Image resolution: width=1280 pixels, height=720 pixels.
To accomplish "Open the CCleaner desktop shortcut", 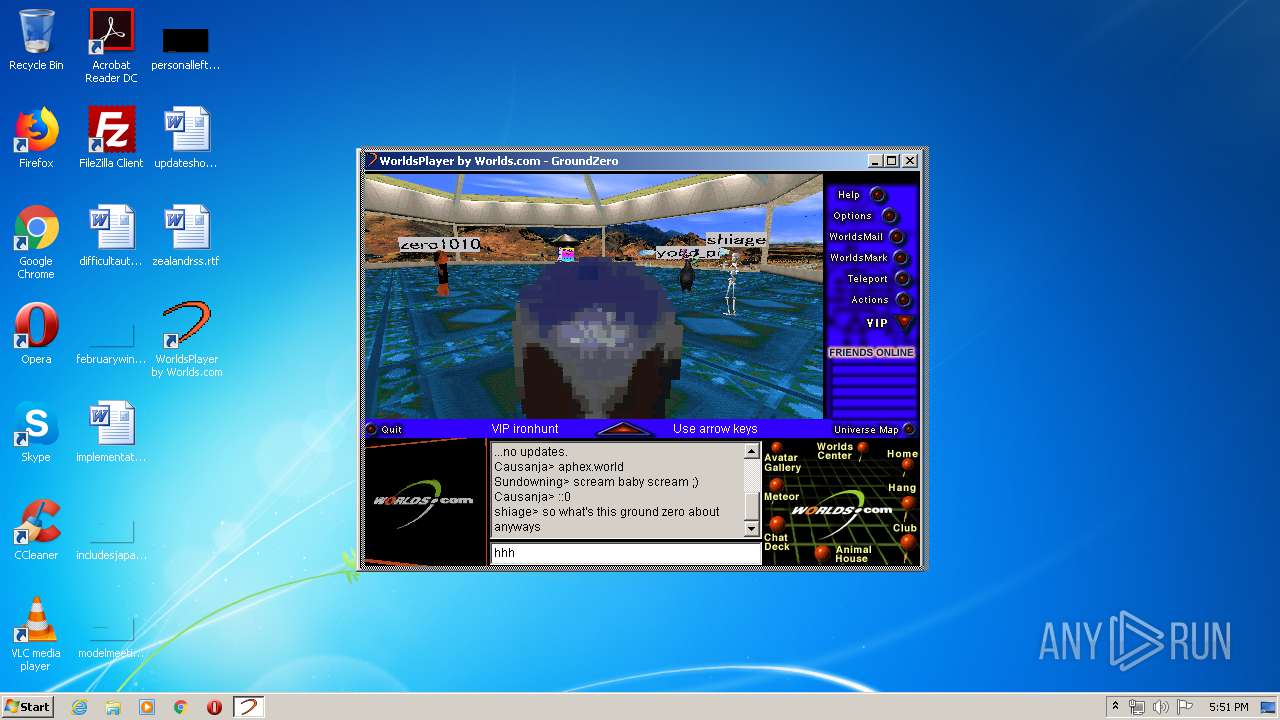I will click(36, 530).
